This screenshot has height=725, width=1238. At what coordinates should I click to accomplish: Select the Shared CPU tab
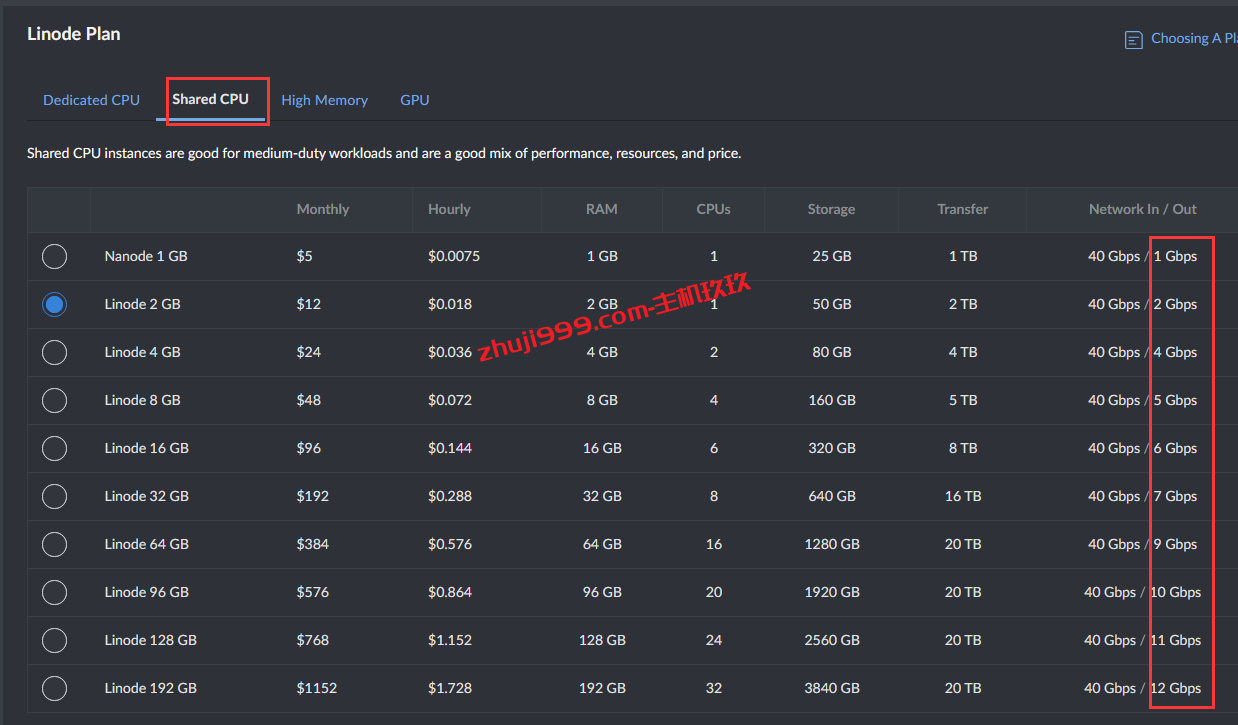[x=210, y=99]
